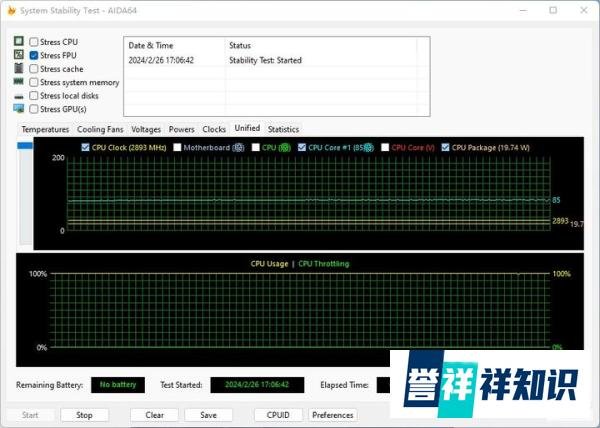Click the CPU chip icon beside Stress CPU
This screenshot has width=600, height=428.
click(x=18, y=41)
